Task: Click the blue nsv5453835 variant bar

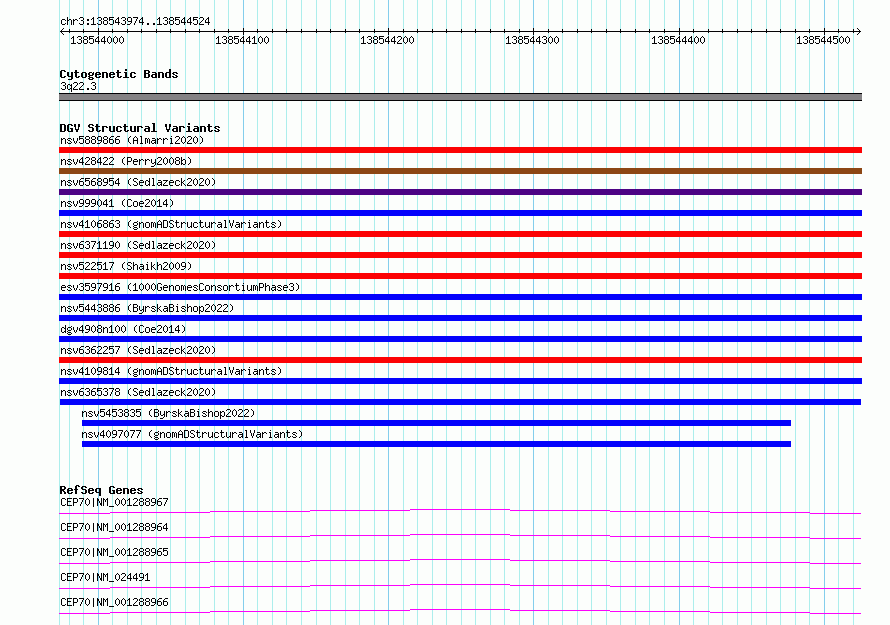Action: (436, 423)
